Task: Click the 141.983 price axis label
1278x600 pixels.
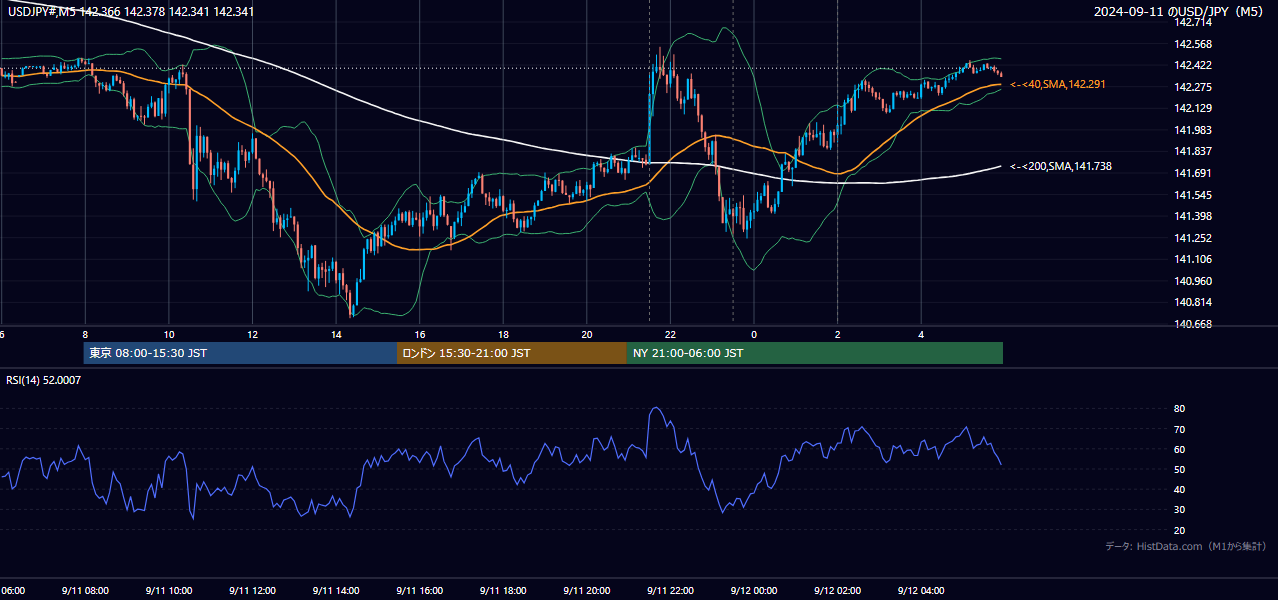Action: pos(1193,130)
